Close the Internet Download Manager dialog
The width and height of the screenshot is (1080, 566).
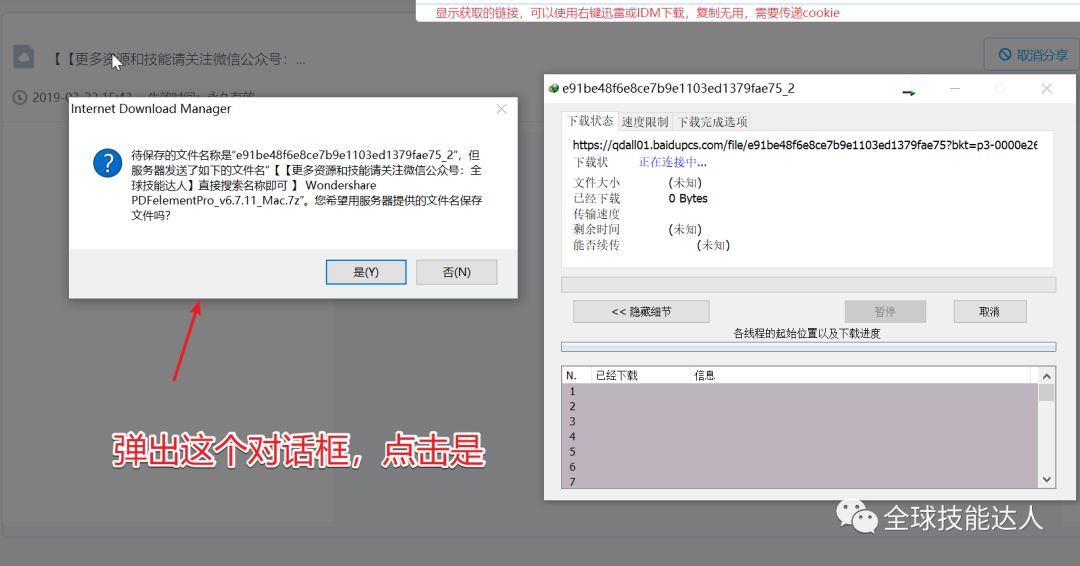pos(501,109)
